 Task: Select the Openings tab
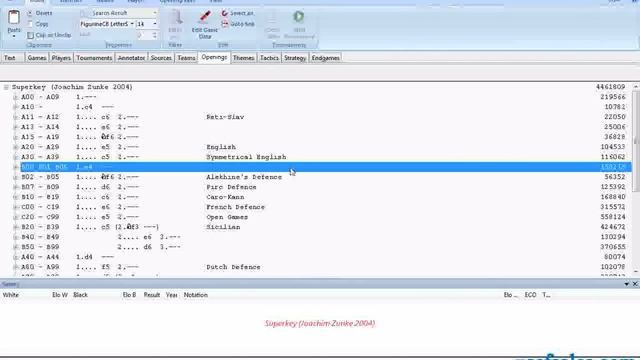214,58
